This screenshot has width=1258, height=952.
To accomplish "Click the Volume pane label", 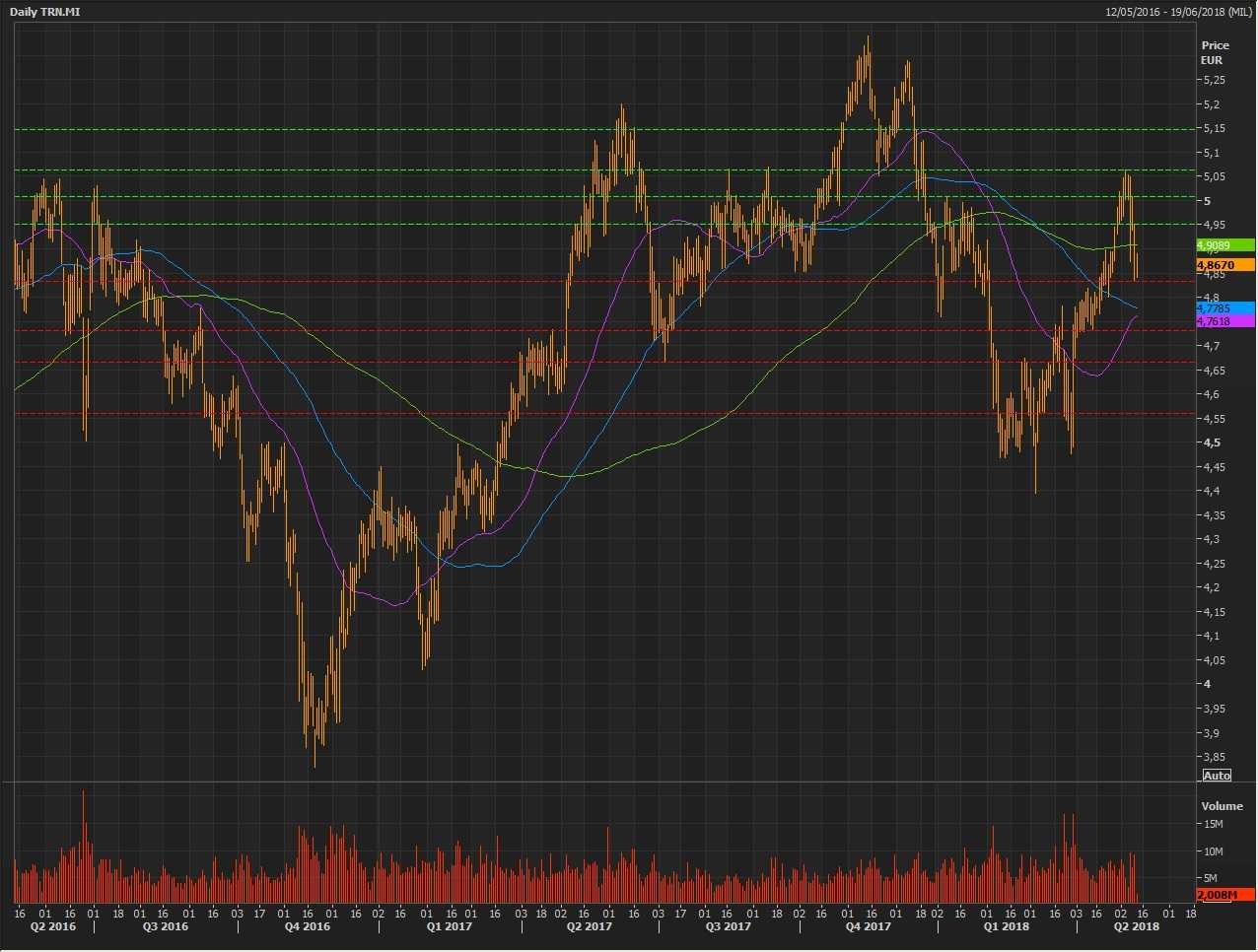I will pyautogui.click(x=1222, y=806).
